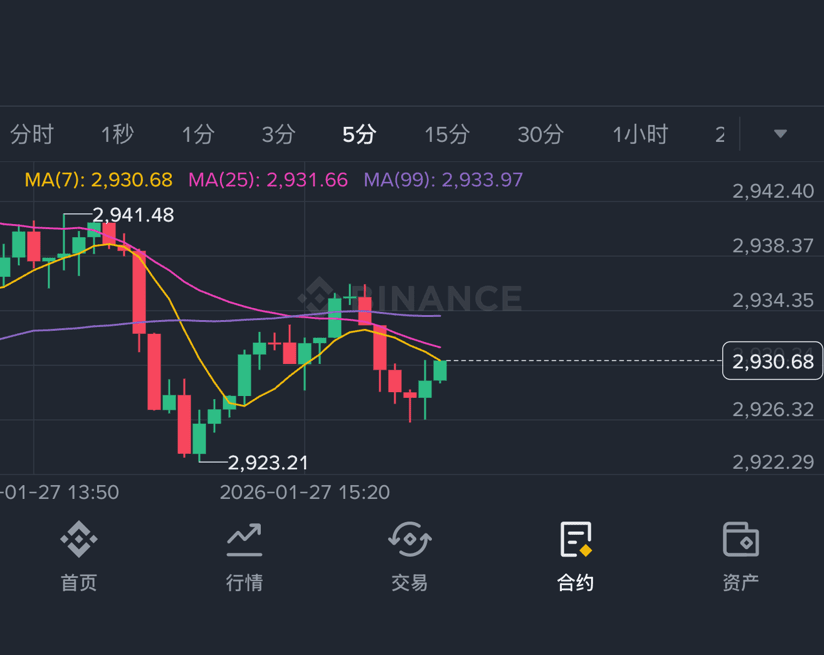Choose the 3分 chart interval
The height and width of the screenshot is (655, 824).
[279, 135]
